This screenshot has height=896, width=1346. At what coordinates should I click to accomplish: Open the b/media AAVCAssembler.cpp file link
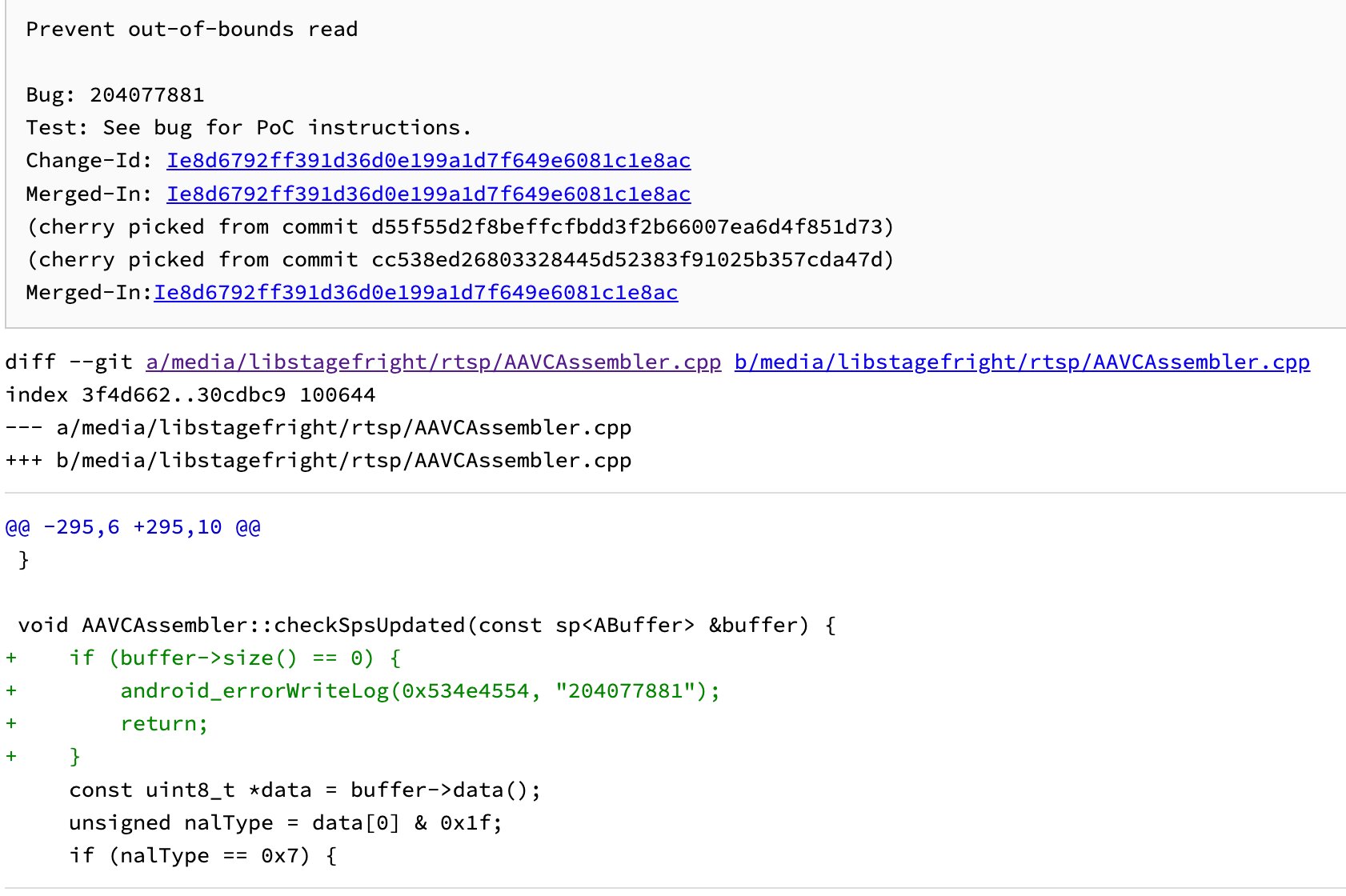1021,362
